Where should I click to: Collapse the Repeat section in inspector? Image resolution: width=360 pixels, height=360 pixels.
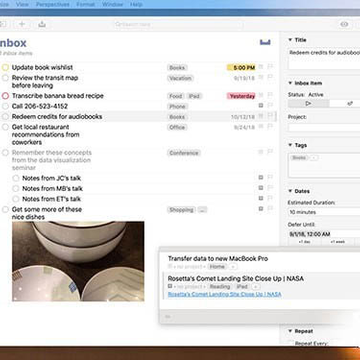click(x=290, y=331)
